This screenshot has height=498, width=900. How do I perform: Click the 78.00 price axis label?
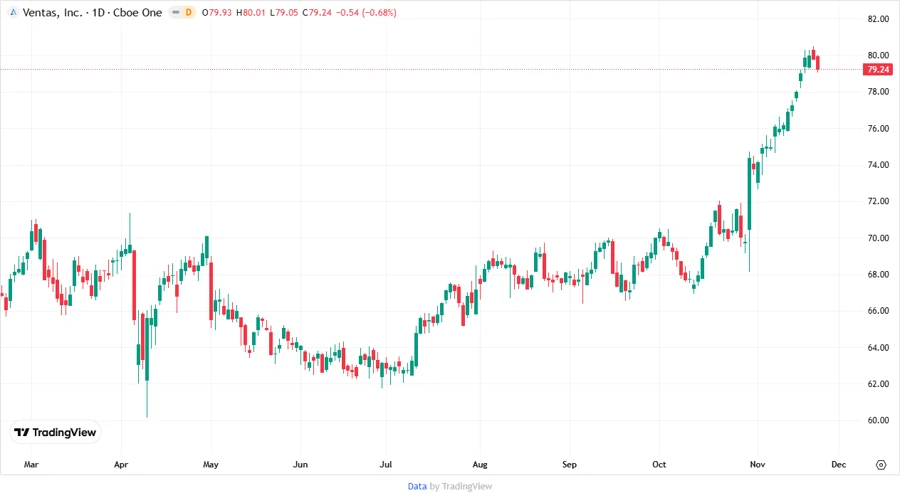point(878,91)
